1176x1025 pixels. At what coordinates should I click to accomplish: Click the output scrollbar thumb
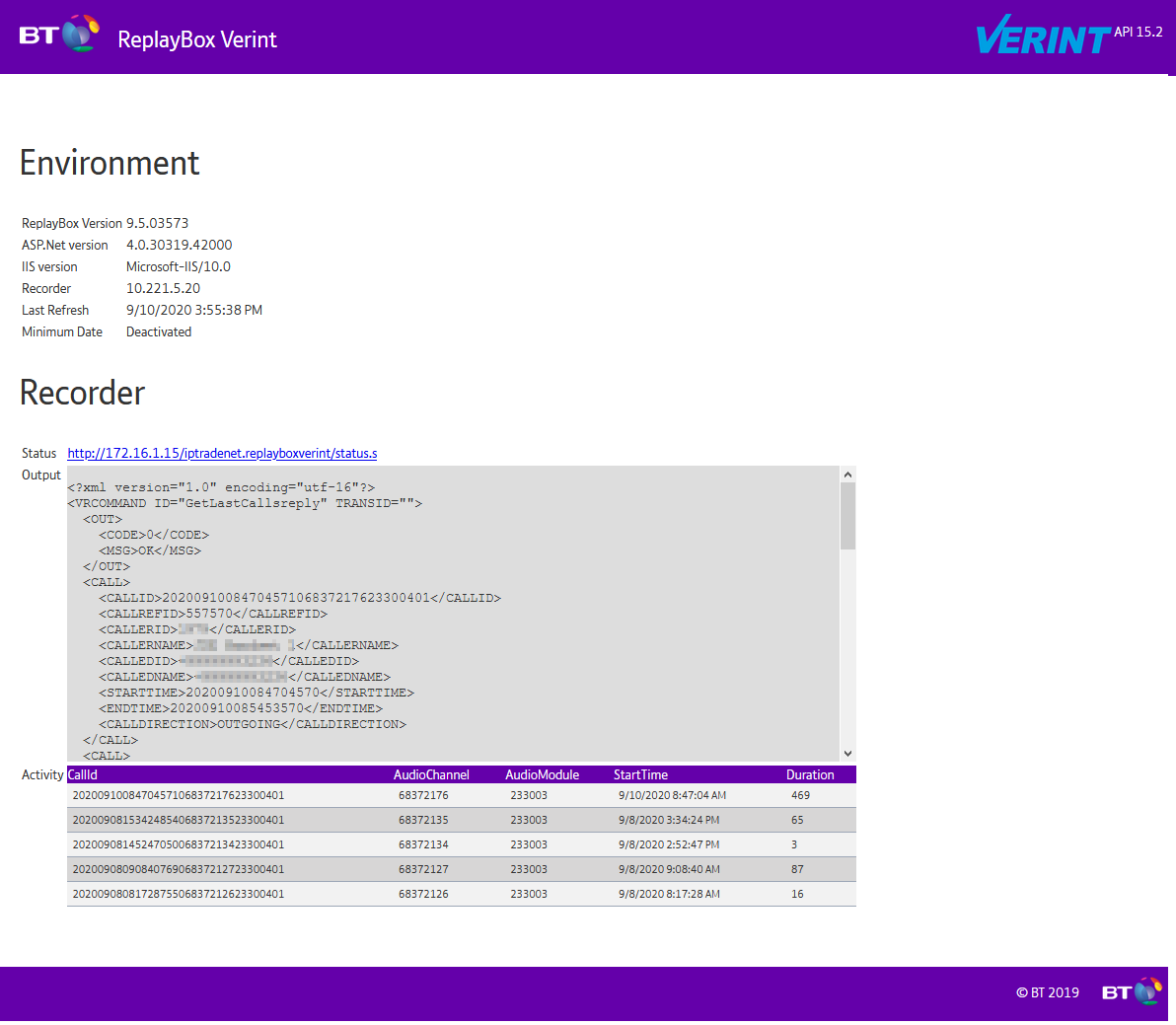pyautogui.click(x=847, y=516)
